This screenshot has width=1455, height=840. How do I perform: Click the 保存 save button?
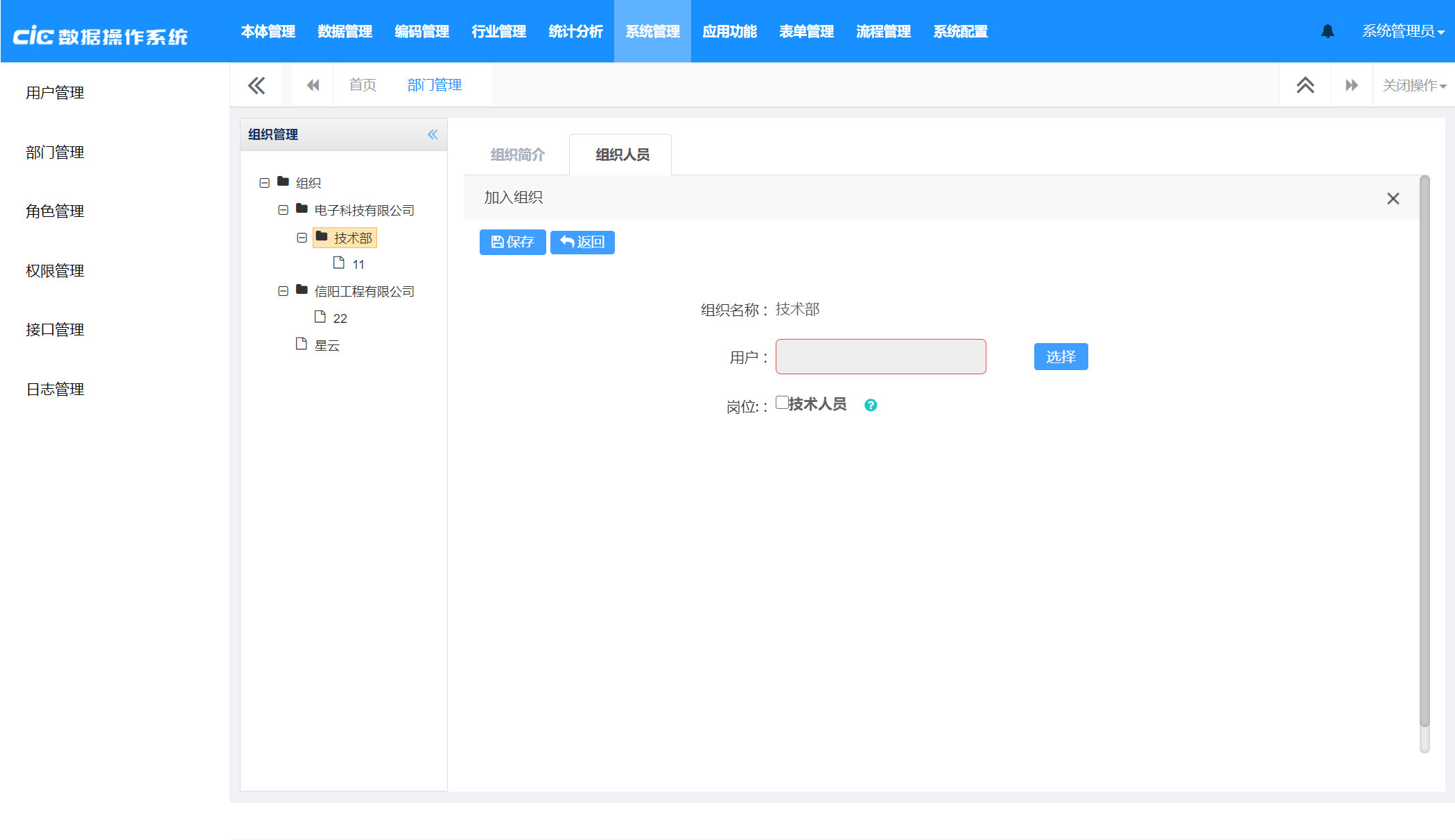pos(512,242)
